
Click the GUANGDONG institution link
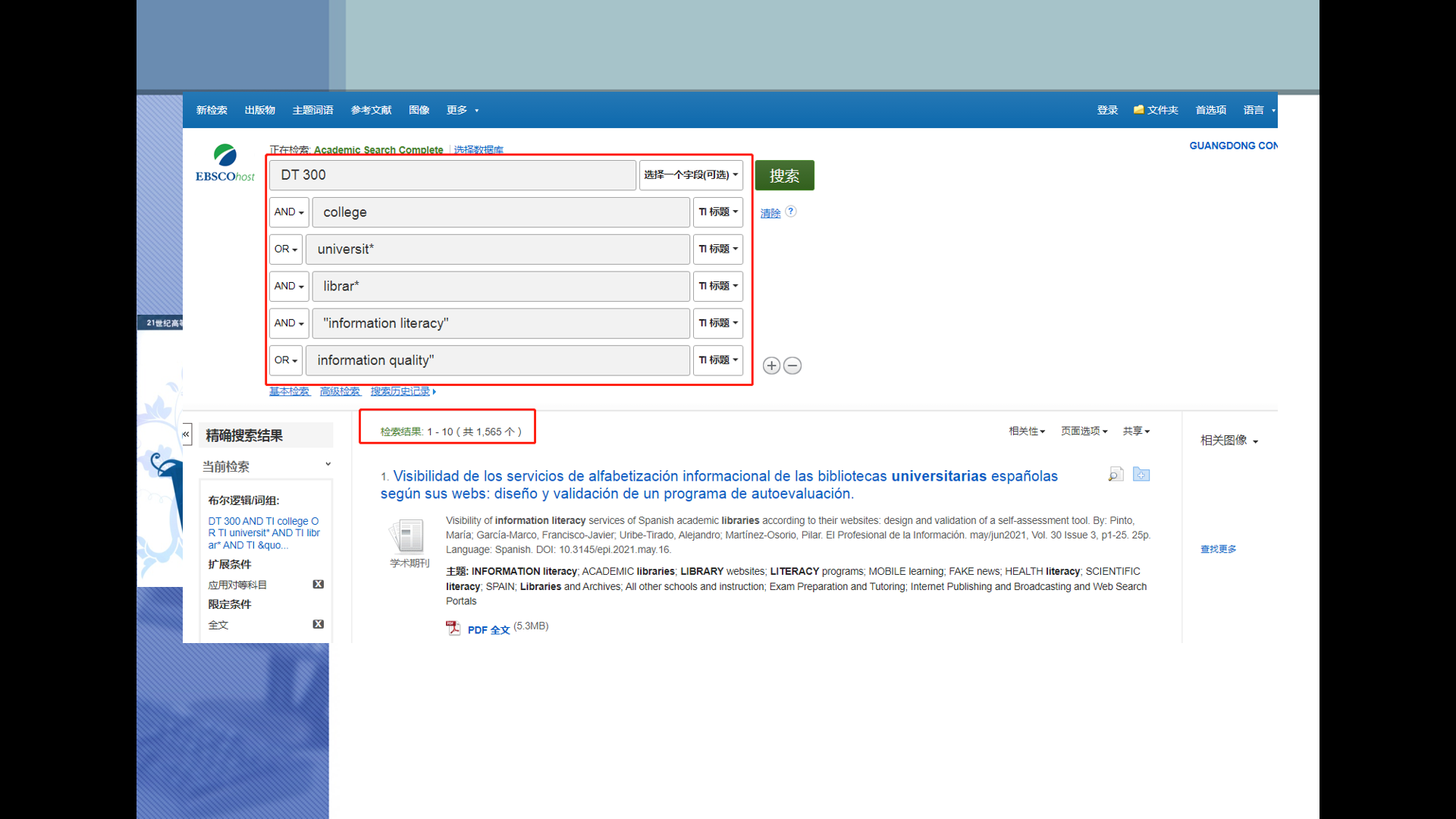click(x=1233, y=146)
